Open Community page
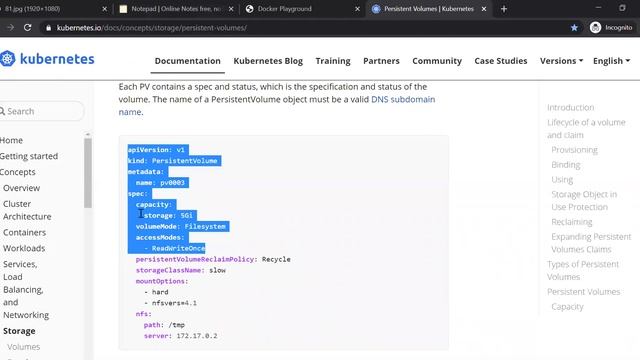Screen dimensions: 640x360 tap(437, 61)
